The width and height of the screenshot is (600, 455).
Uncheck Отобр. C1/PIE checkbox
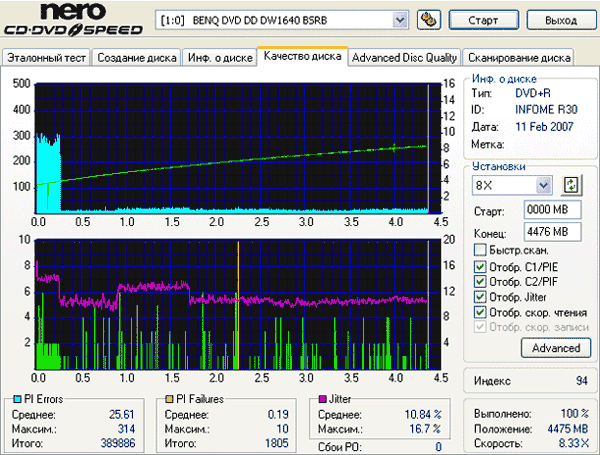(x=480, y=267)
